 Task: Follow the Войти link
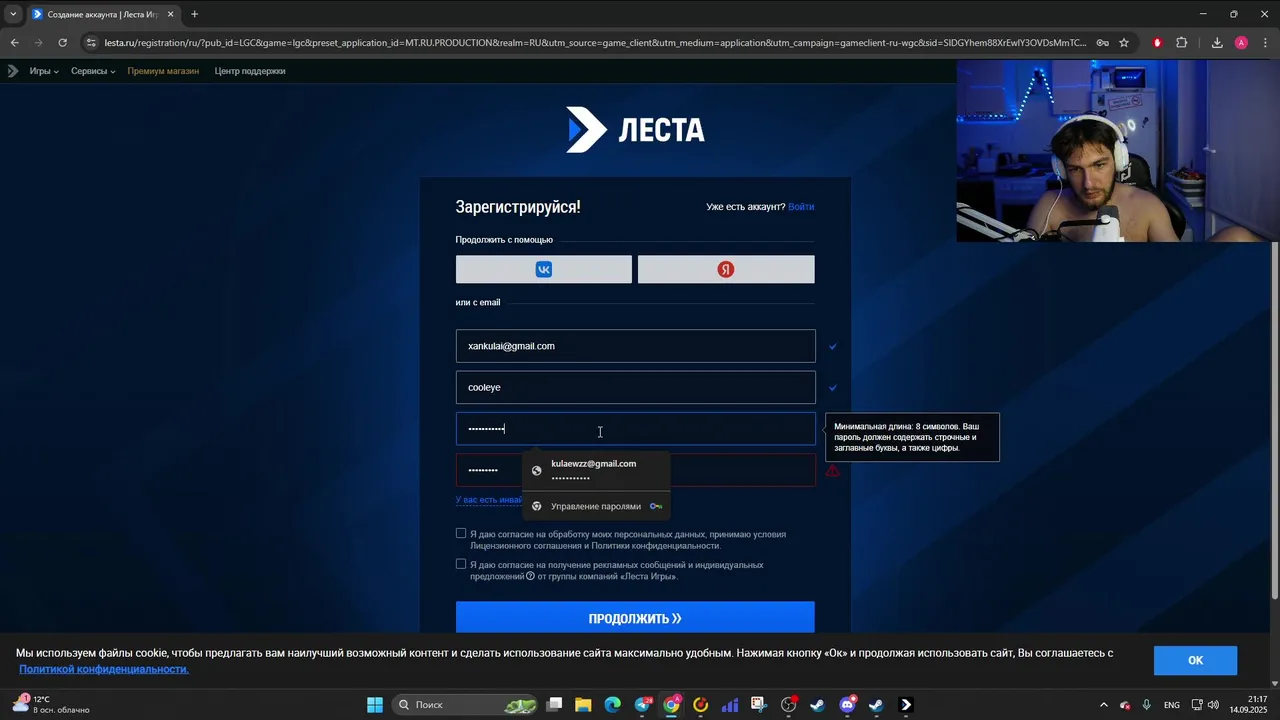coord(801,207)
